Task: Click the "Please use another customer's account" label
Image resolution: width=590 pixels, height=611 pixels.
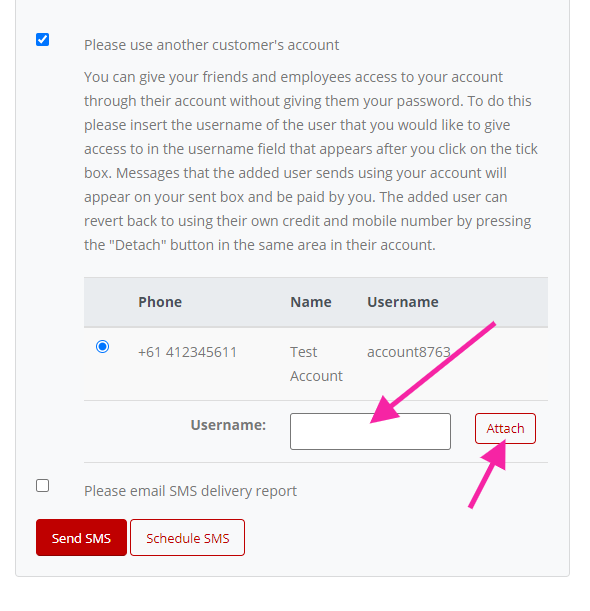Action: tap(212, 45)
